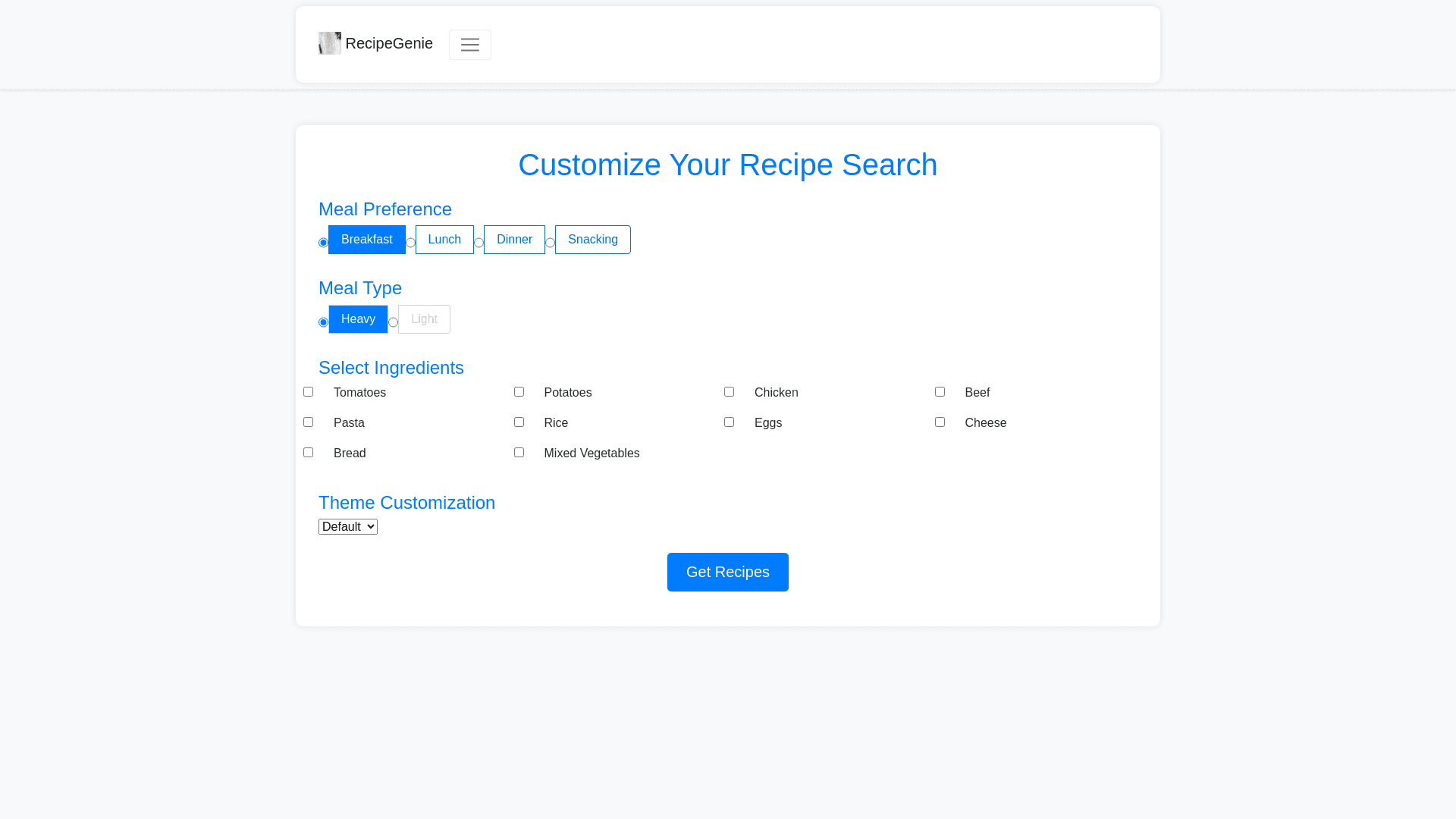Tick the Rice ingredient checkbox

[519, 422]
